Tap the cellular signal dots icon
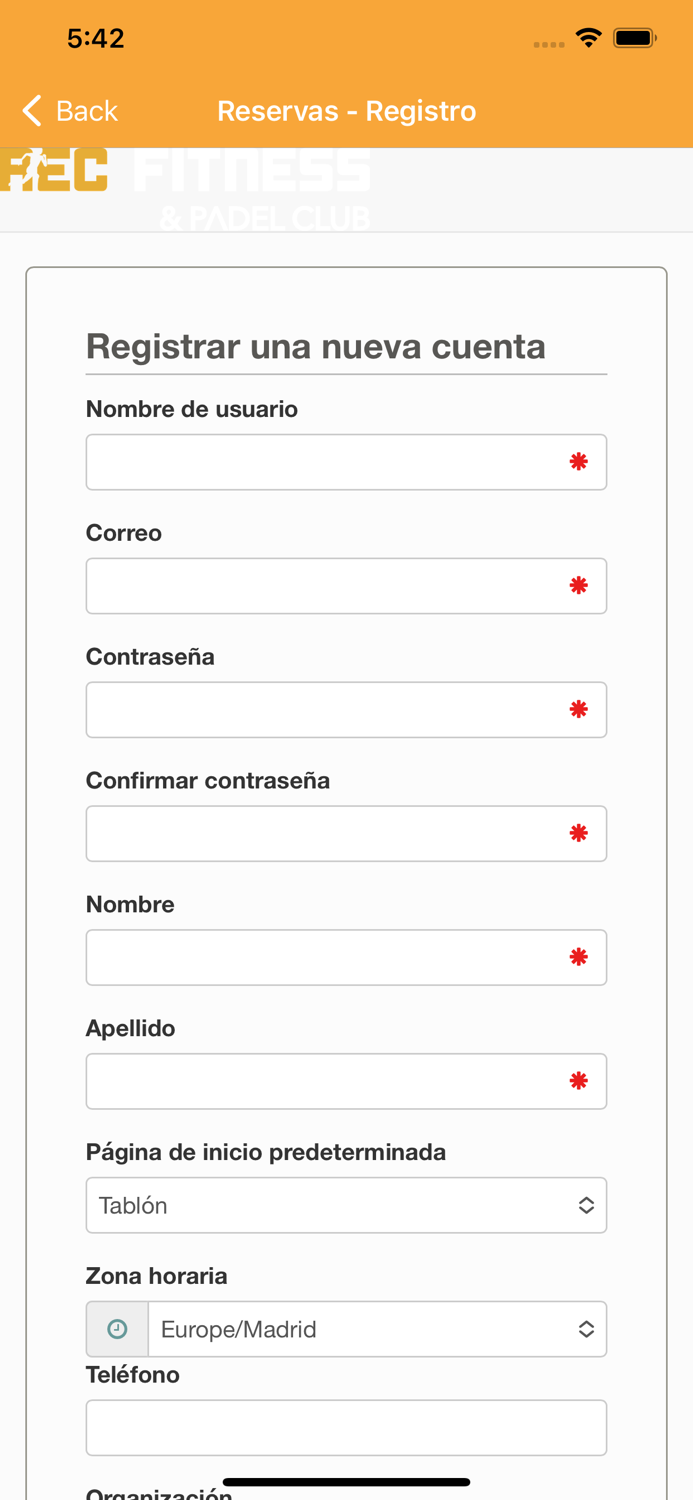693x1500 pixels. coord(549,43)
